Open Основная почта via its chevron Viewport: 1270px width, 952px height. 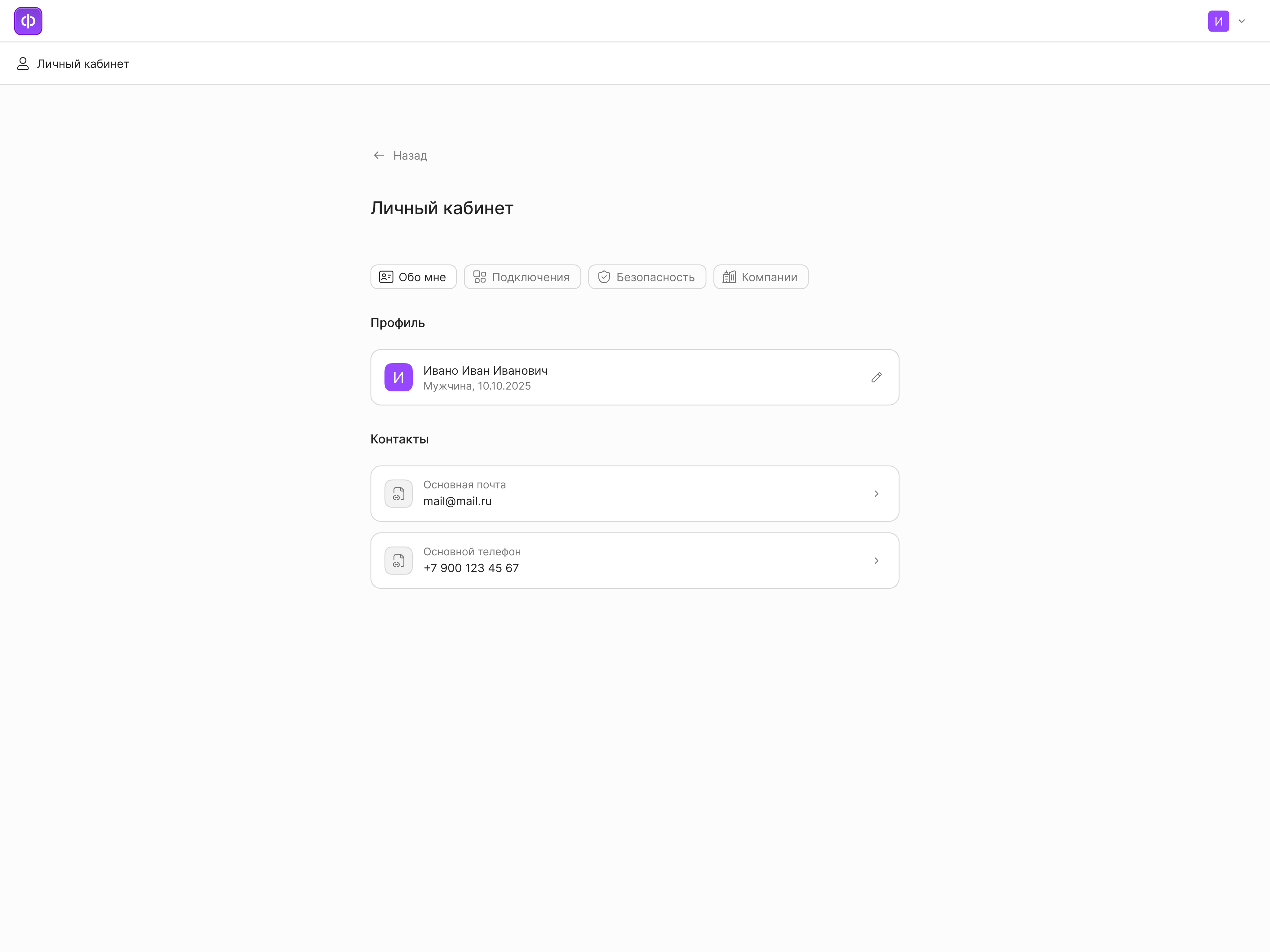(876, 493)
